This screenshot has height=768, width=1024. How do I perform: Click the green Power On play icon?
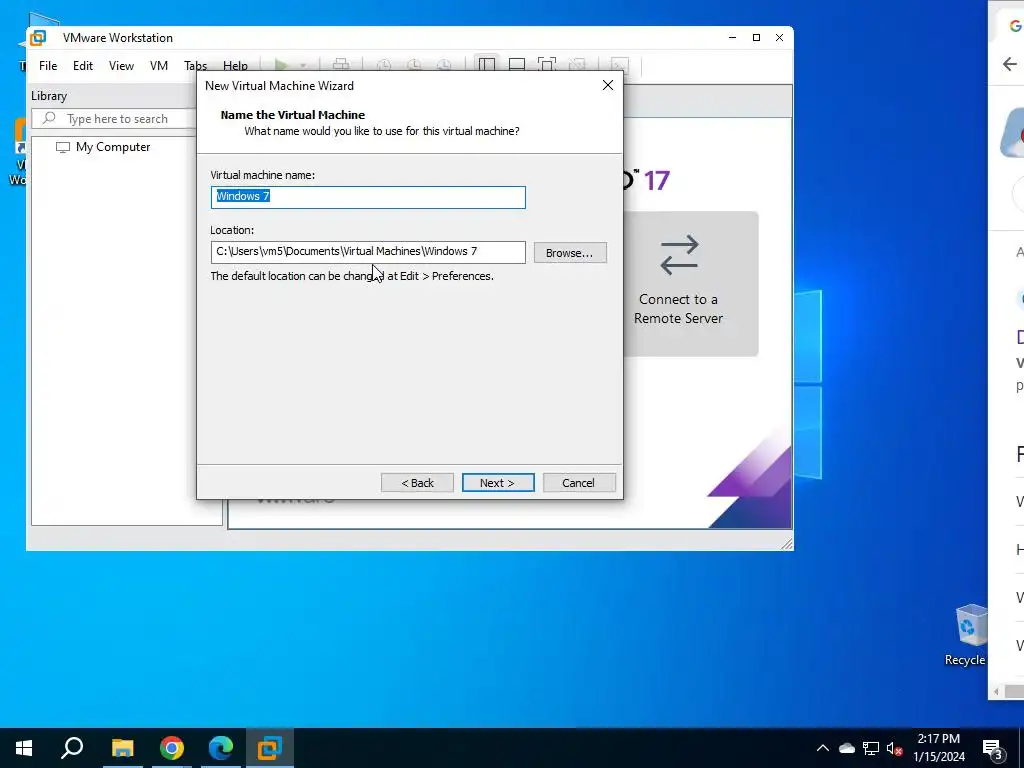pyautogui.click(x=281, y=65)
